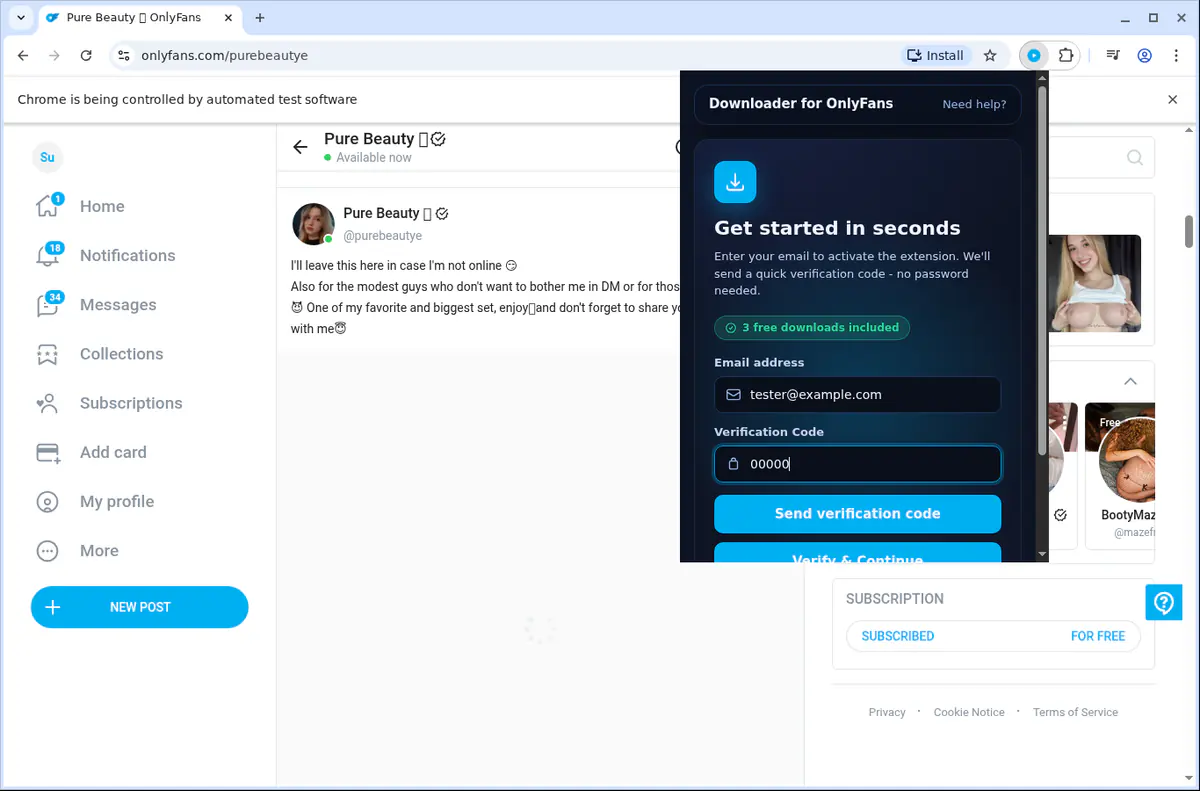The image size is (1200, 791).
Task: Bookmark this page with the star icon
Action: click(x=990, y=56)
